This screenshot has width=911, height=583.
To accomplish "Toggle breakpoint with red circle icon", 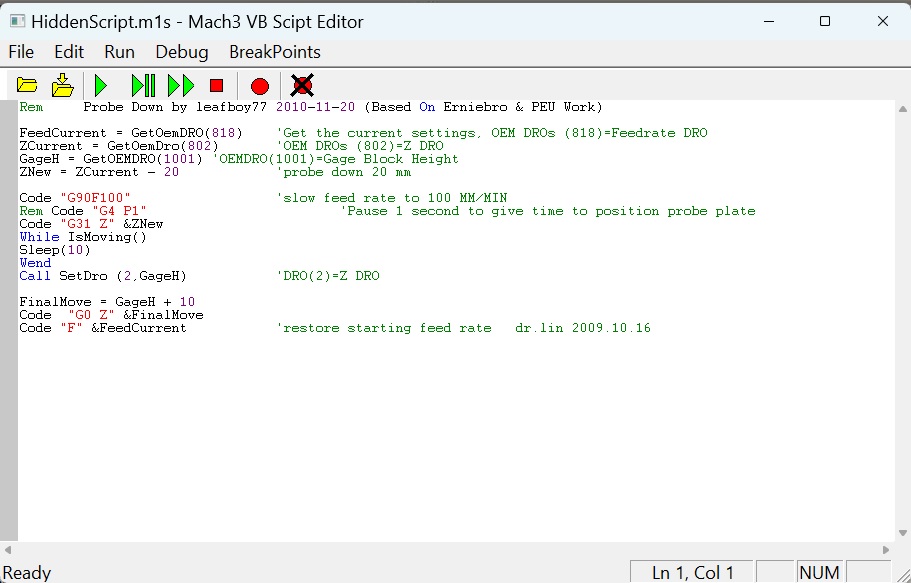I will click(260, 87).
